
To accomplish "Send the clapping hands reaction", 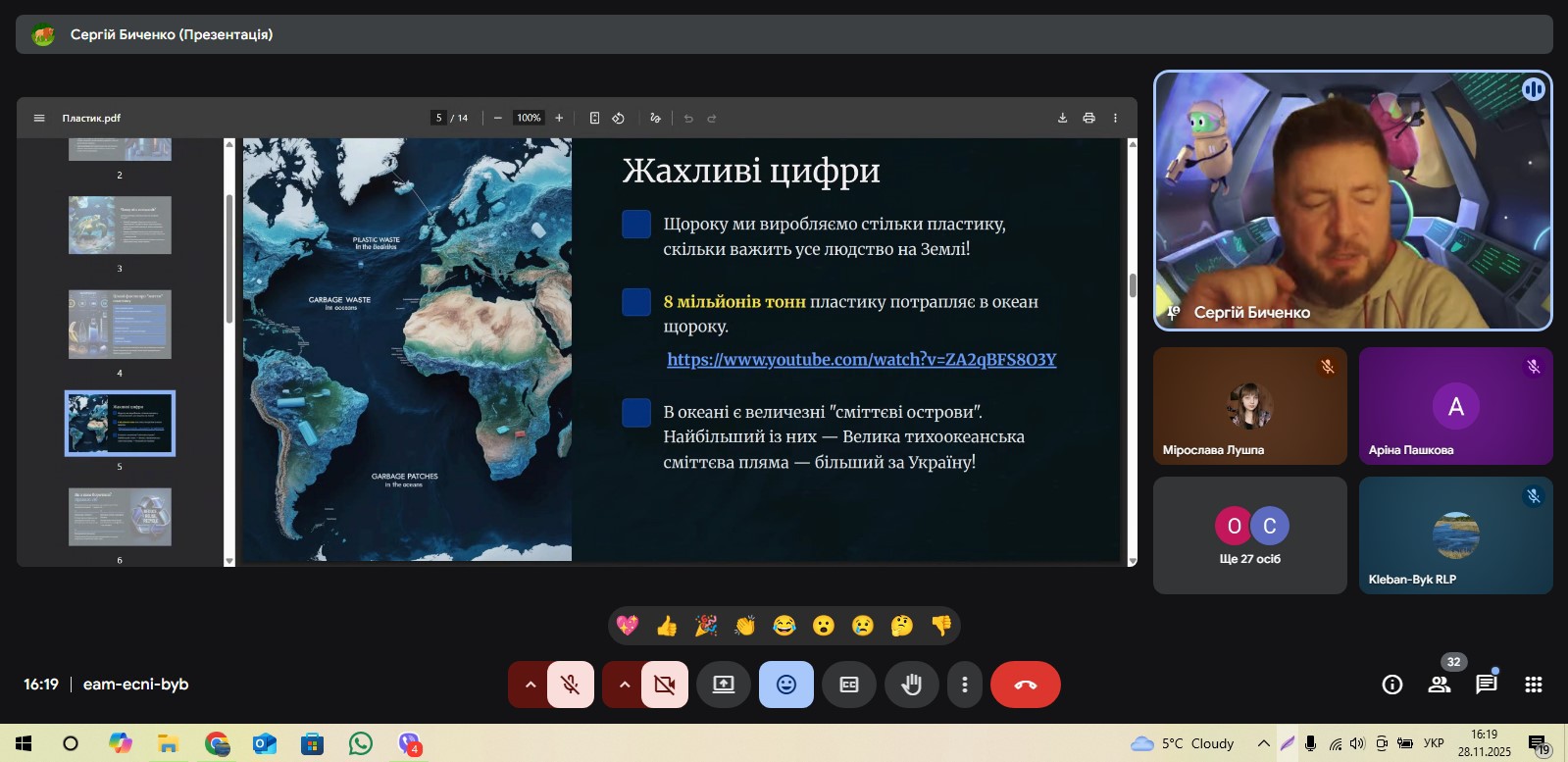I will 745,626.
